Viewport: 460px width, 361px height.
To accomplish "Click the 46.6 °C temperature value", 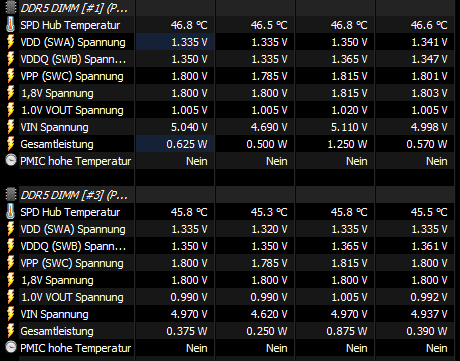I will coord(429,25).
